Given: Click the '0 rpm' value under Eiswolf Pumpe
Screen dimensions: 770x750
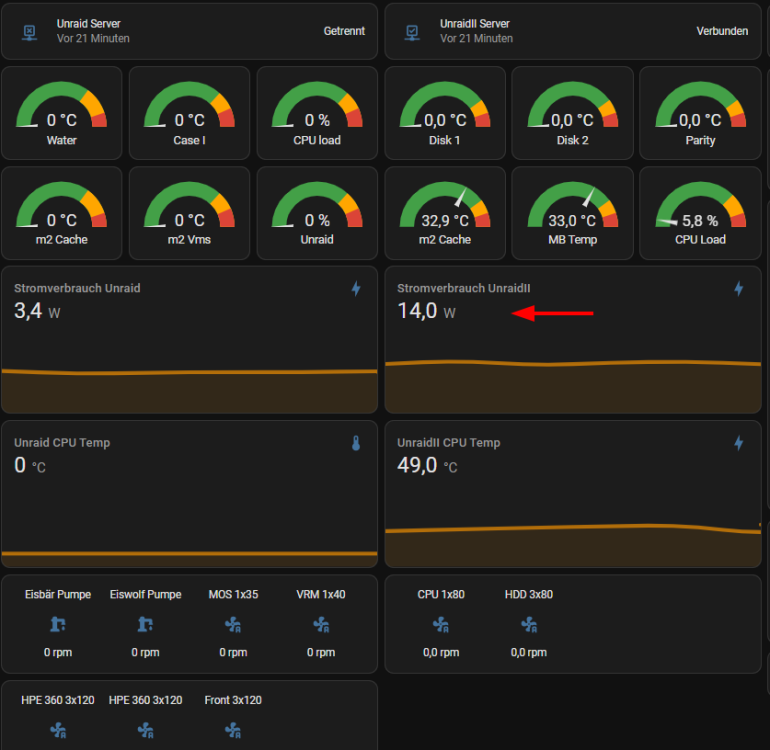Looking at the screenshot, I should (145, 652).
